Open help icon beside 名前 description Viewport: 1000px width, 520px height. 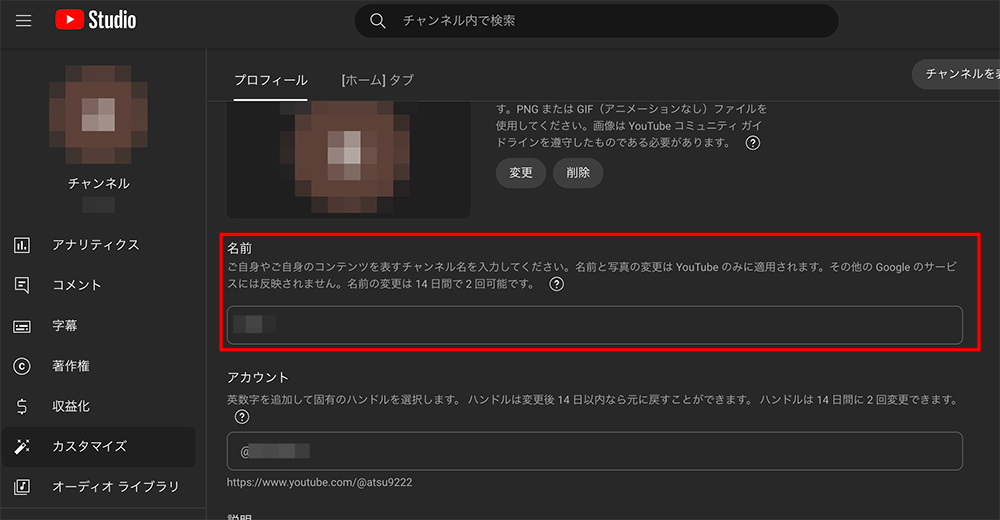(557, 284)
